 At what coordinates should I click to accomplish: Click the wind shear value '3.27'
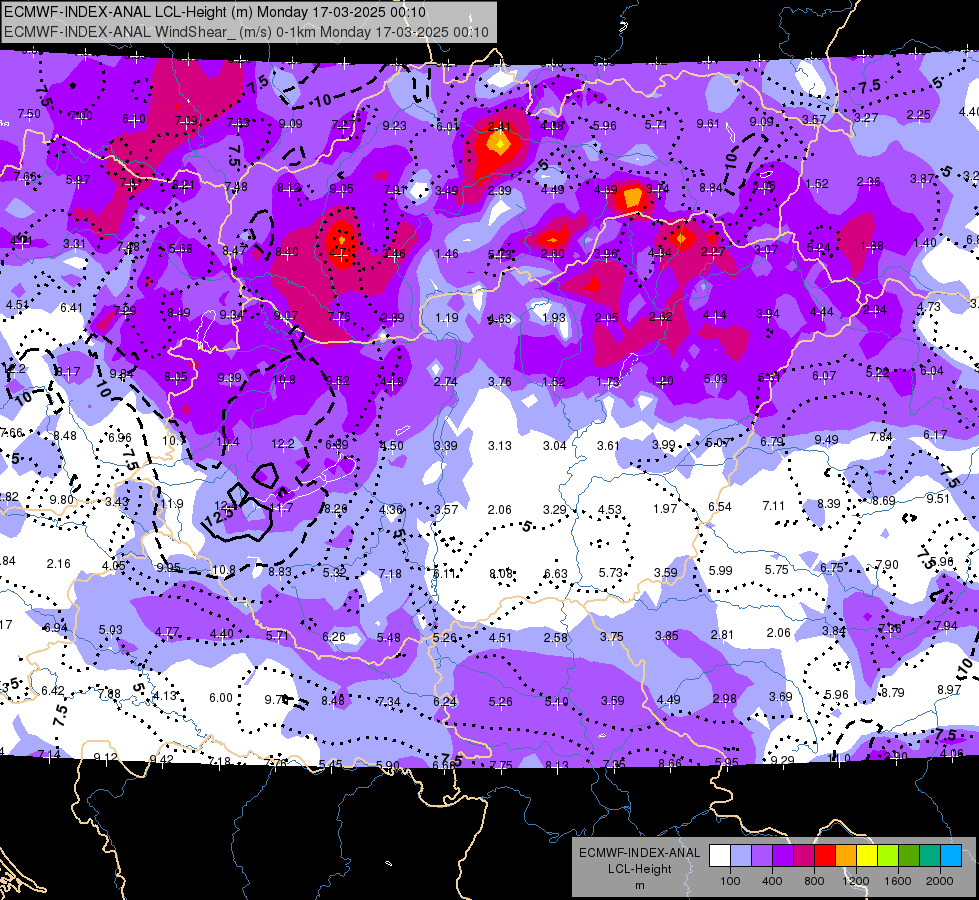pyautogui.click(x=866, y=117)
